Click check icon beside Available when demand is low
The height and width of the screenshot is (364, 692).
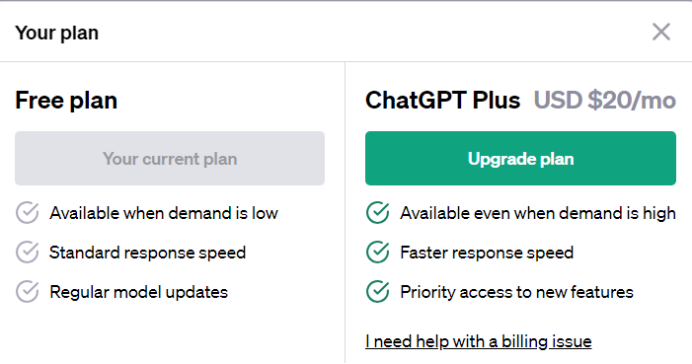27,213
